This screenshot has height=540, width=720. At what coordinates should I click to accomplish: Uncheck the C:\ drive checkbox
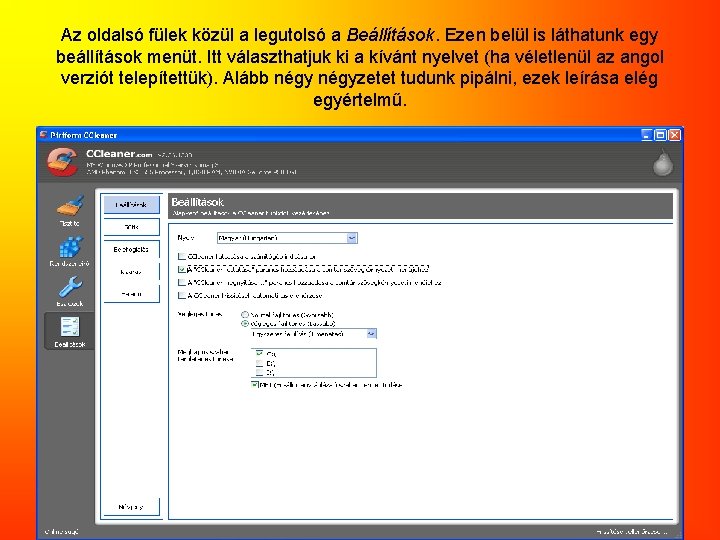[259, 354]
